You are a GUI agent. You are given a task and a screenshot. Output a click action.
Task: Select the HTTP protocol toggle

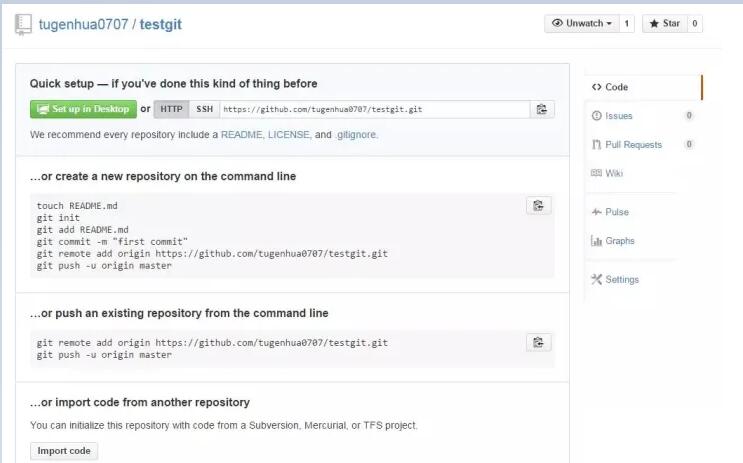point(171,109)
